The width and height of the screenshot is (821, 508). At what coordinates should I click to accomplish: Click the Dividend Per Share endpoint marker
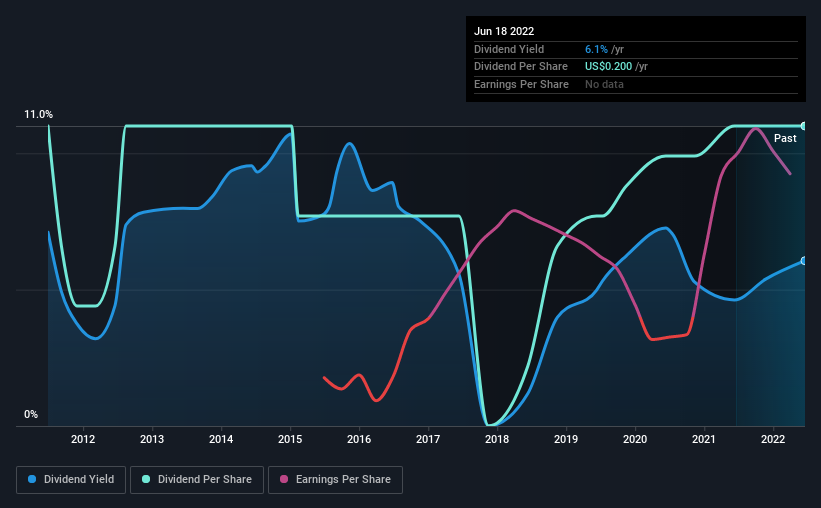[x=803, y=126]
